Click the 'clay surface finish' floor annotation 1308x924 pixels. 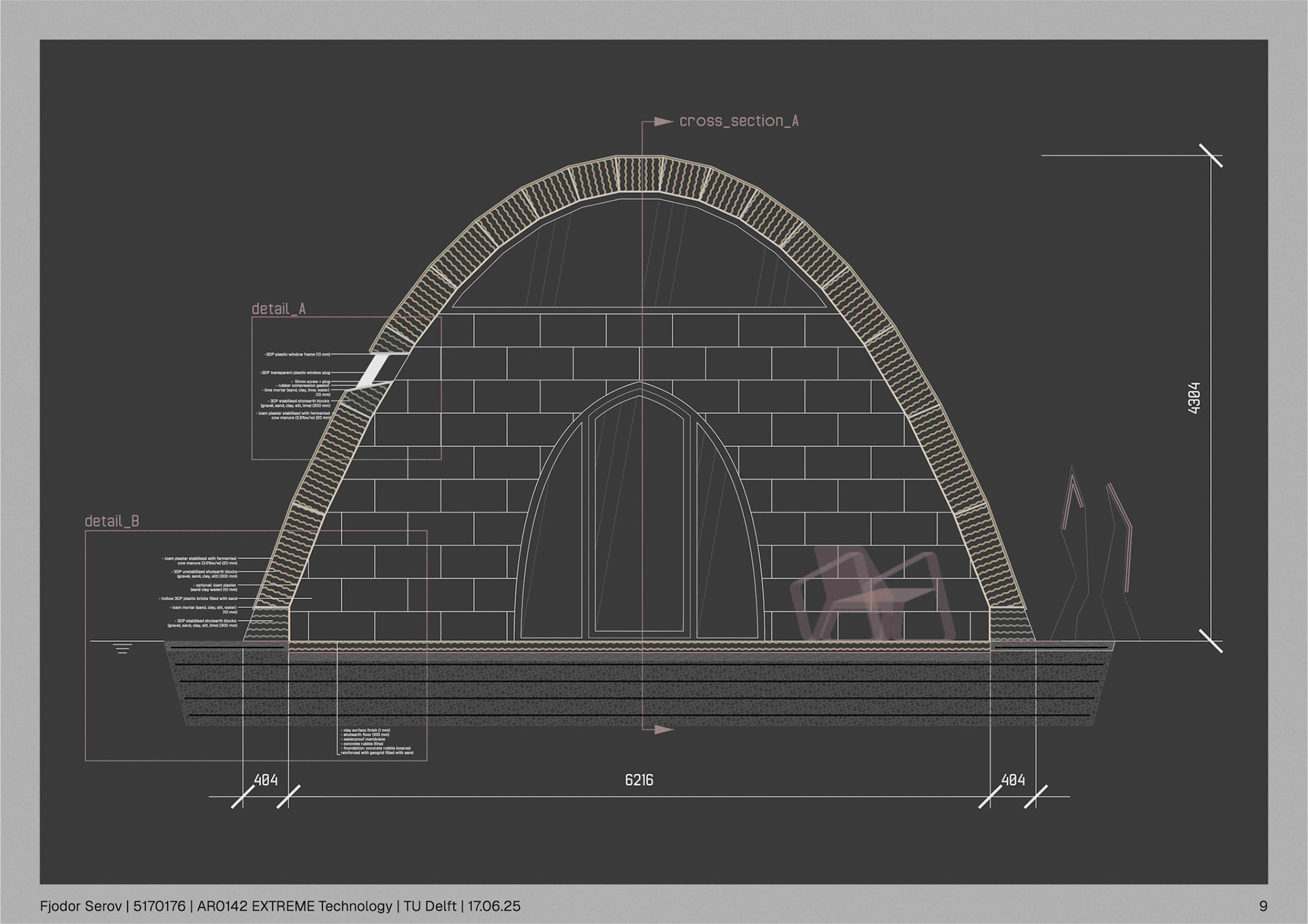pos(366,731)
